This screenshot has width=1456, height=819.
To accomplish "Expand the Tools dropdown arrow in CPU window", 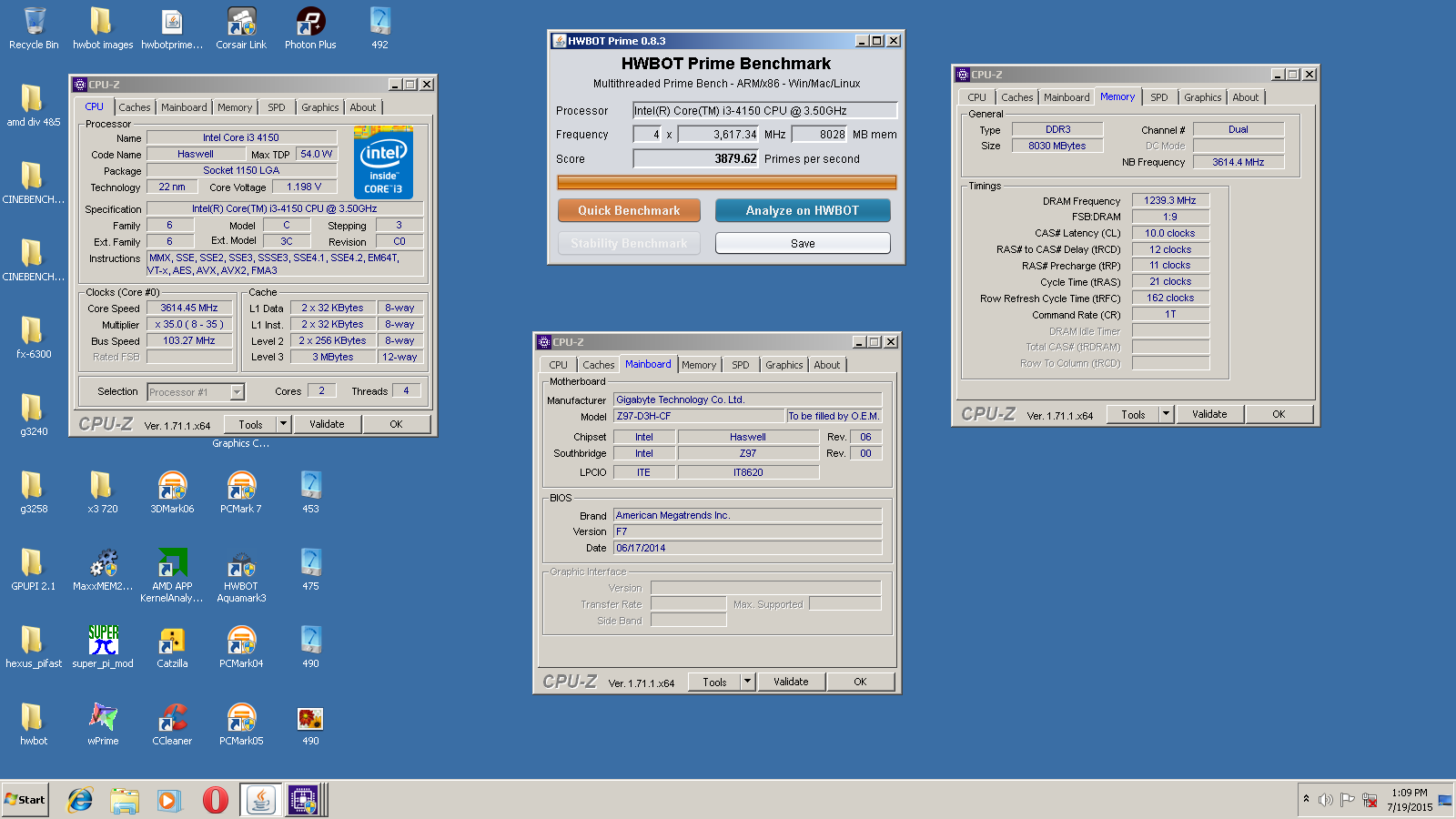I will tap(283, 424).
